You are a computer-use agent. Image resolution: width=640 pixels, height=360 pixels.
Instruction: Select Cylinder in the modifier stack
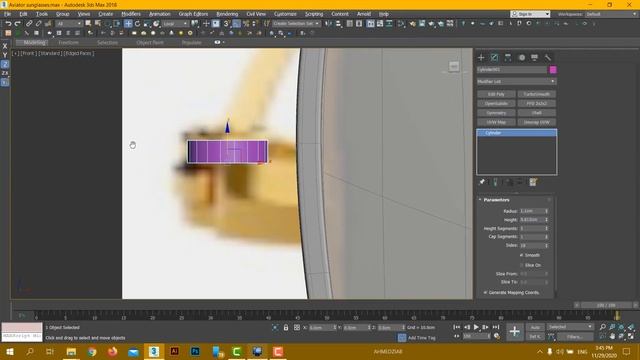point(516,133)
